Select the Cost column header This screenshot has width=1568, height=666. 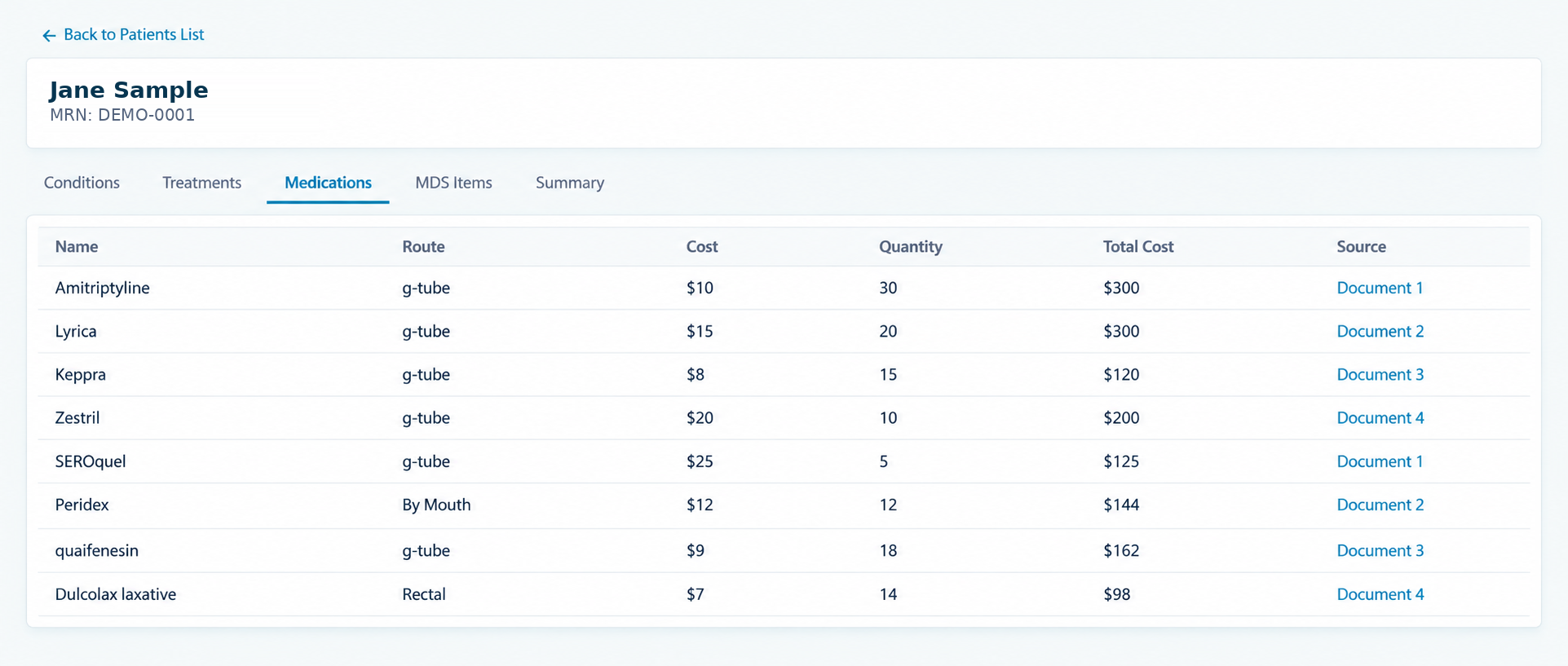[702, 246]
